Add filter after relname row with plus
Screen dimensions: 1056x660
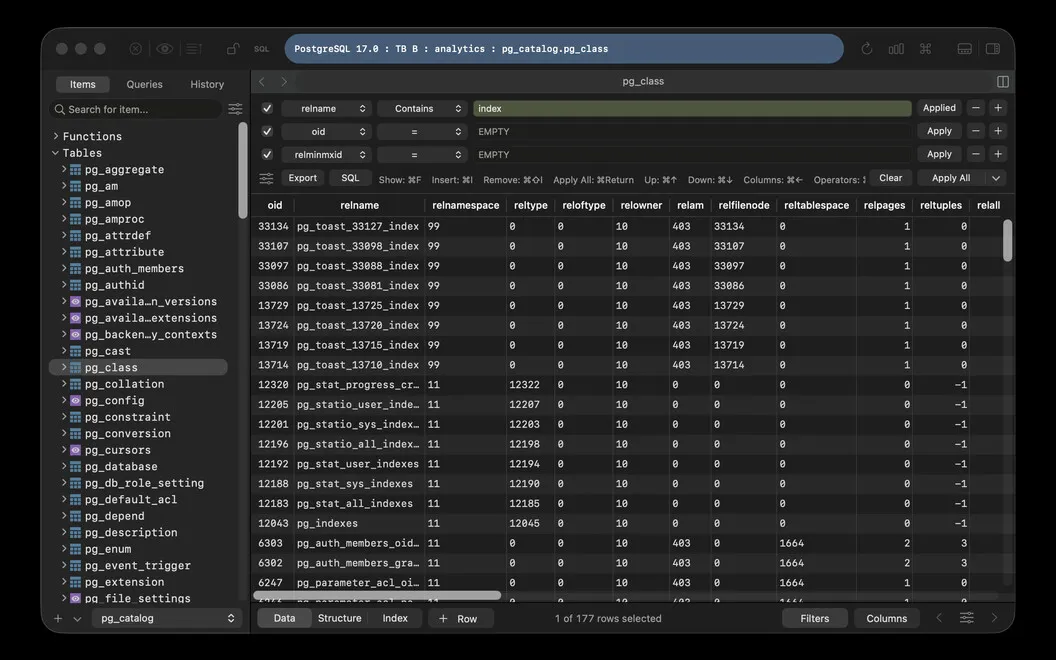[998, 108]
